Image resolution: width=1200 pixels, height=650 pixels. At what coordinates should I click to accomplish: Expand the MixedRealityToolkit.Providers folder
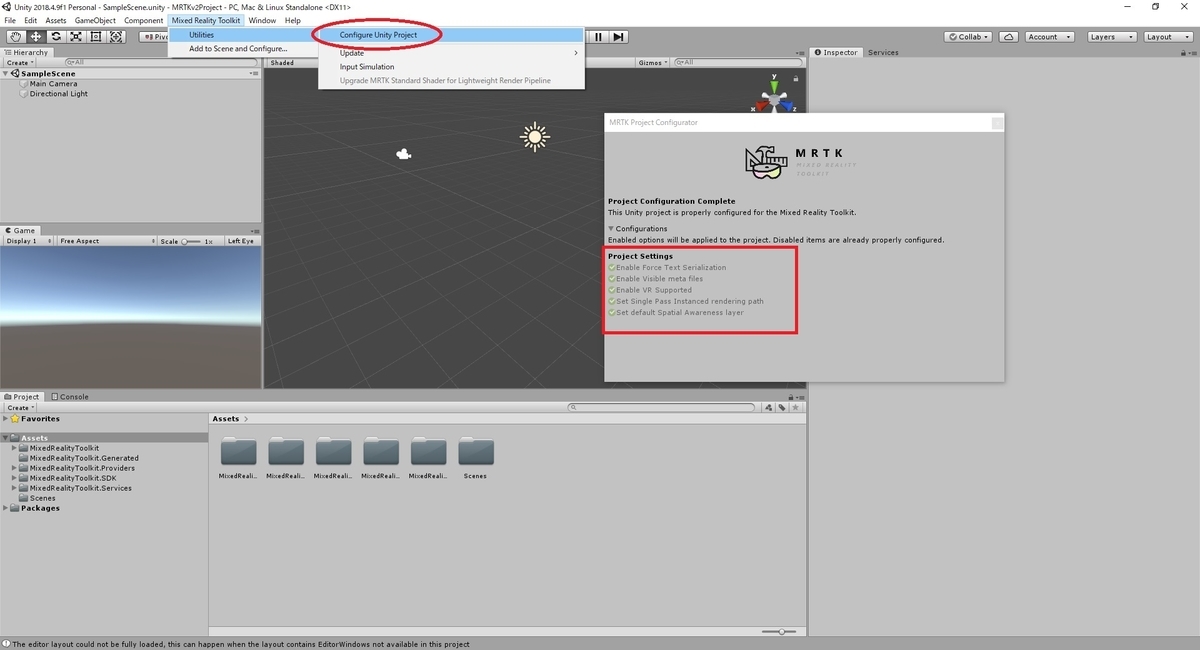15,468
